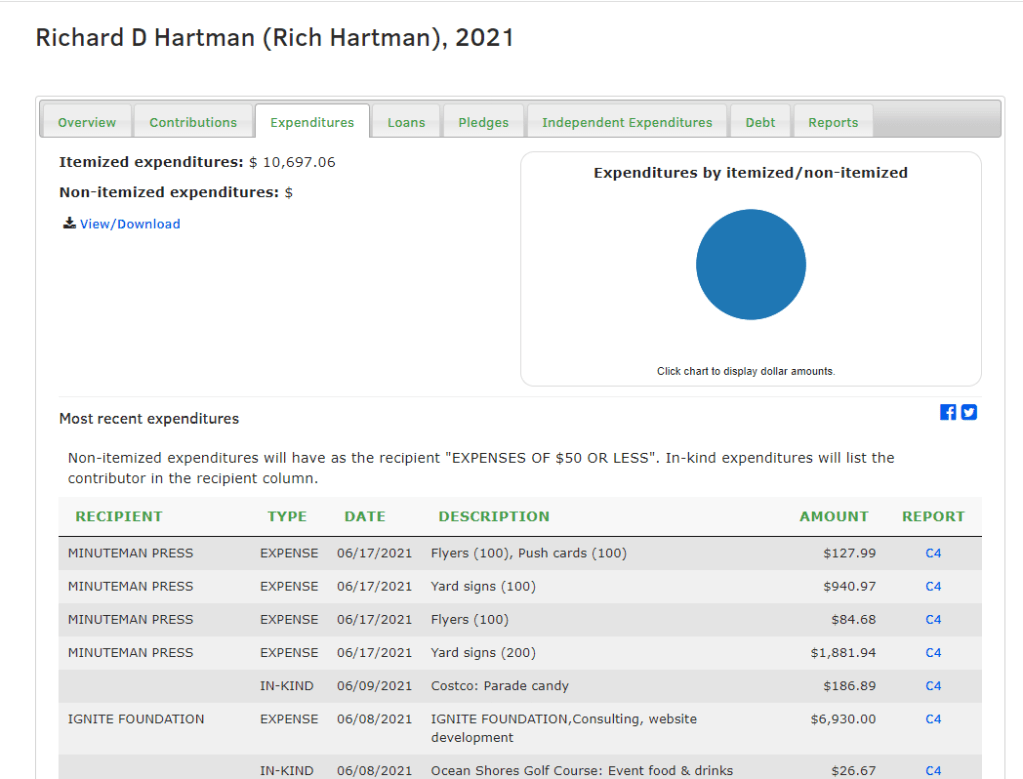Open C4 report for Costco parade candy
This screenshot has width=1023, height=779.
[x=933, y=686]
